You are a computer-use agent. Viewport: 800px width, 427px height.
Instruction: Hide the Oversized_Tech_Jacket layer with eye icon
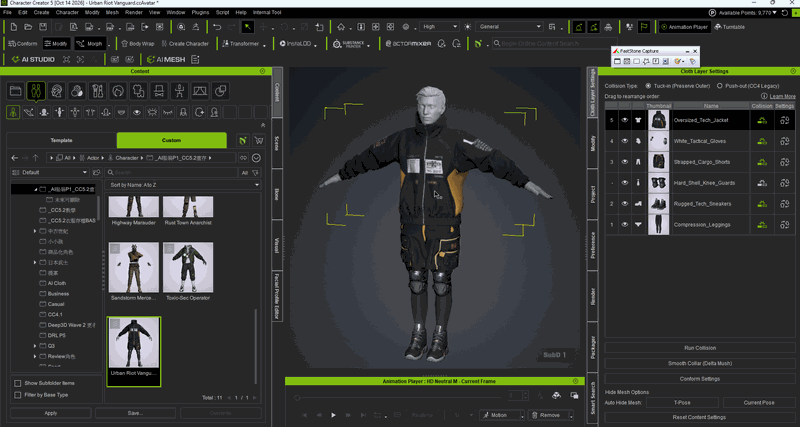pyautogui.click(x=624, y=120)
